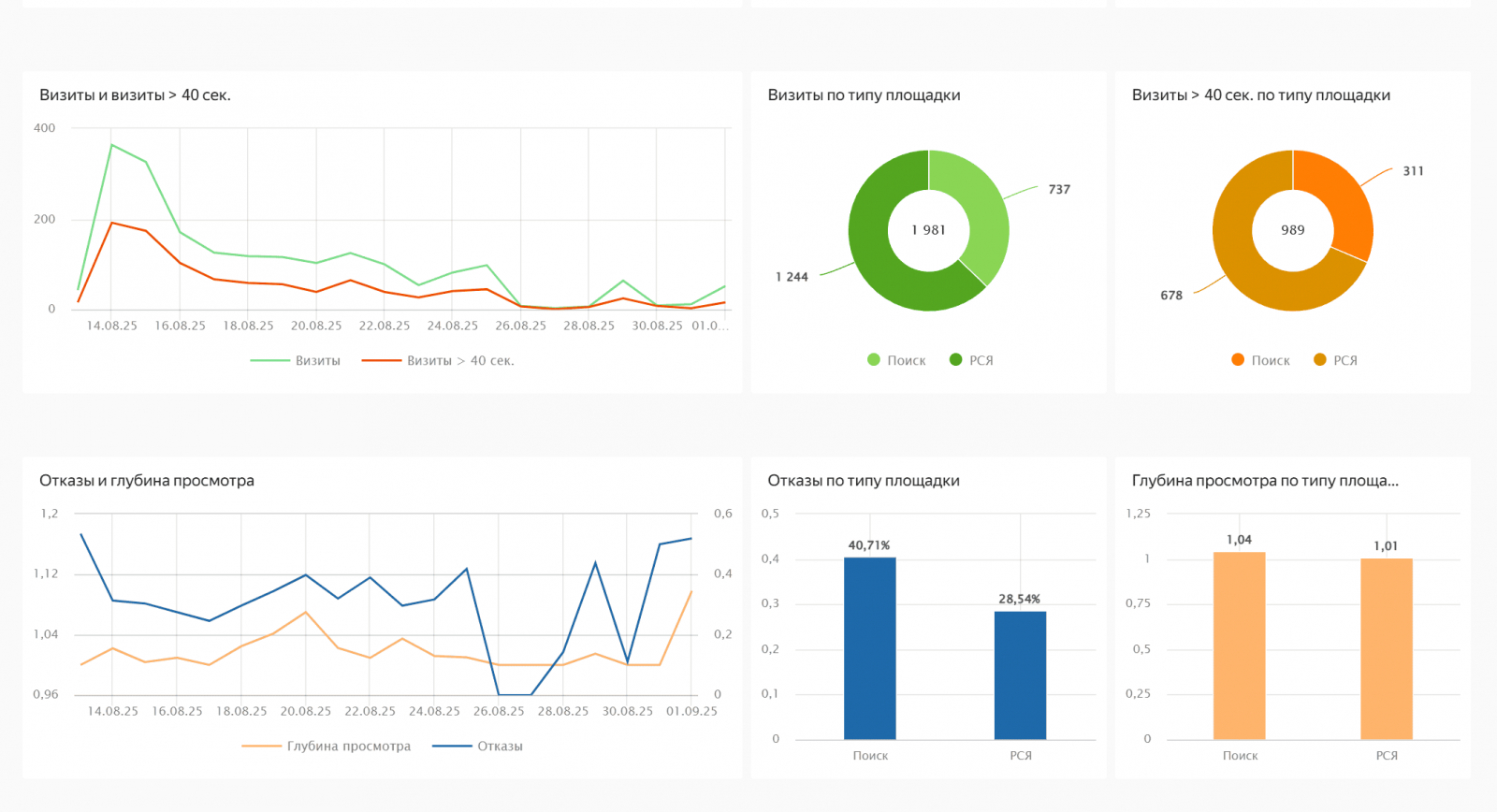Image resolution: width=1497 pixels, height=812 pixels.
Task: Toggle the green "Визиты" legend entry
Action: click(296, 360)
